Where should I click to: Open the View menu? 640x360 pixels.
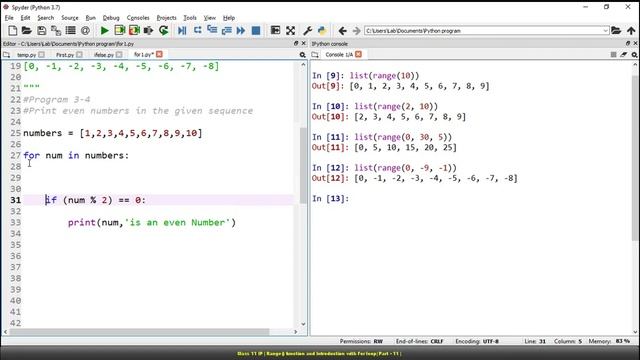(x=210, y=18)
